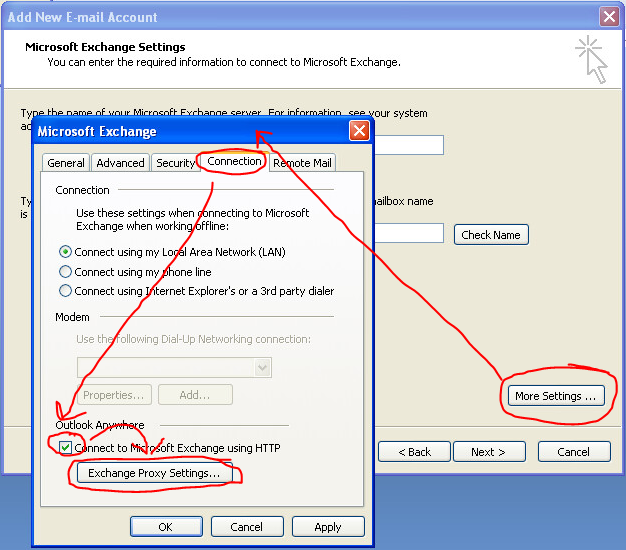
Task: Click Check Name in the account wizard
Action: click(491, 235)
